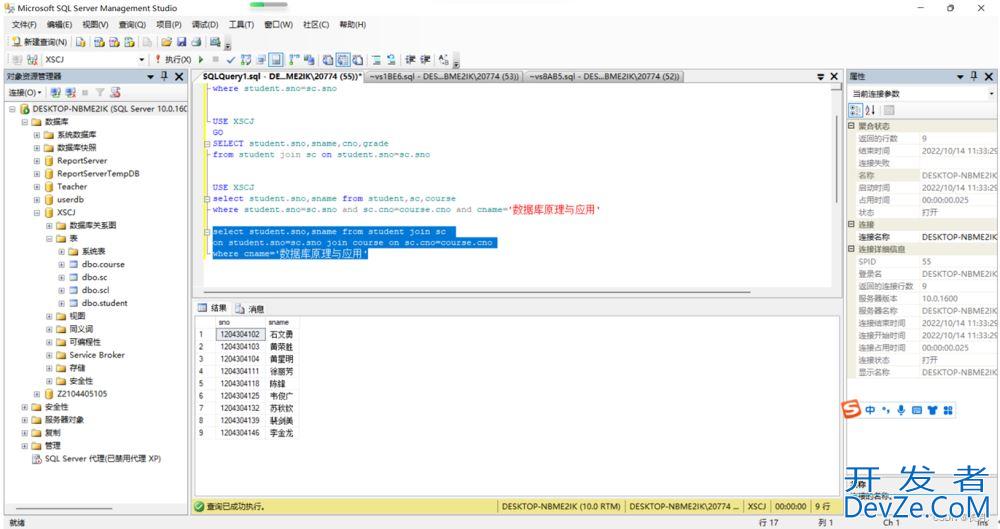Select the dbo.sc table

[94, 277]
